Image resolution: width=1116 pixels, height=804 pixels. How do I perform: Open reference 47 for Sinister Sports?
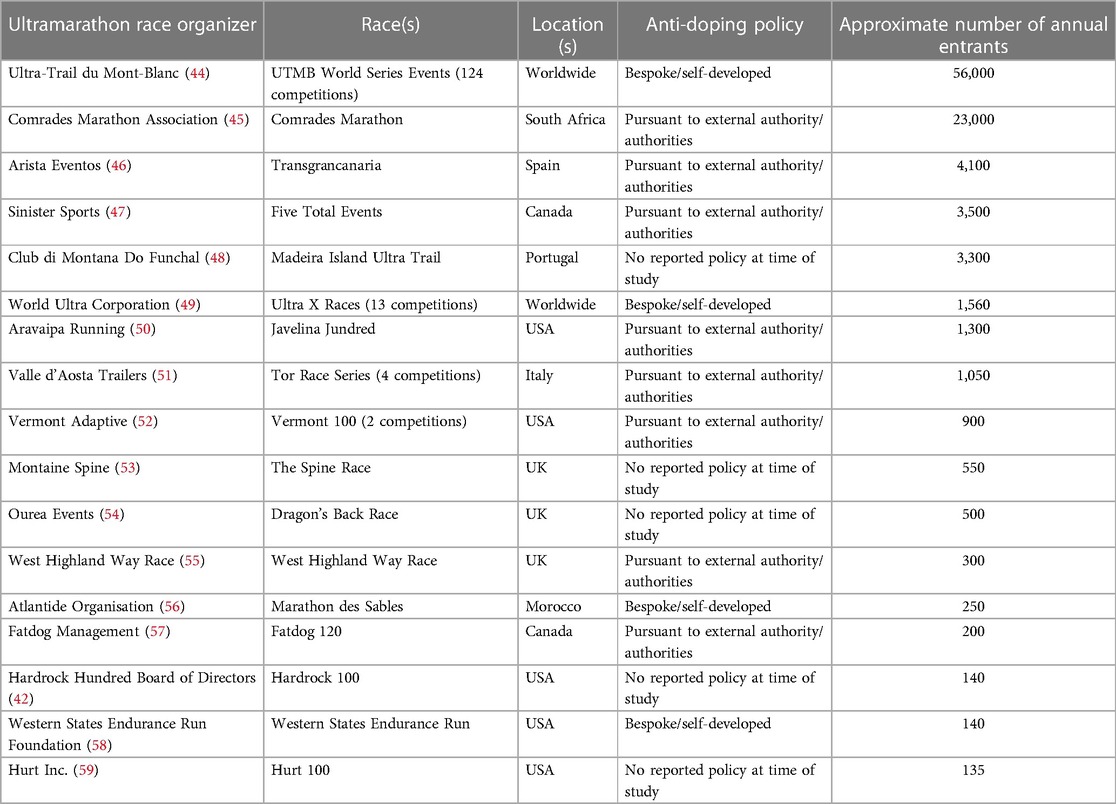118,212
